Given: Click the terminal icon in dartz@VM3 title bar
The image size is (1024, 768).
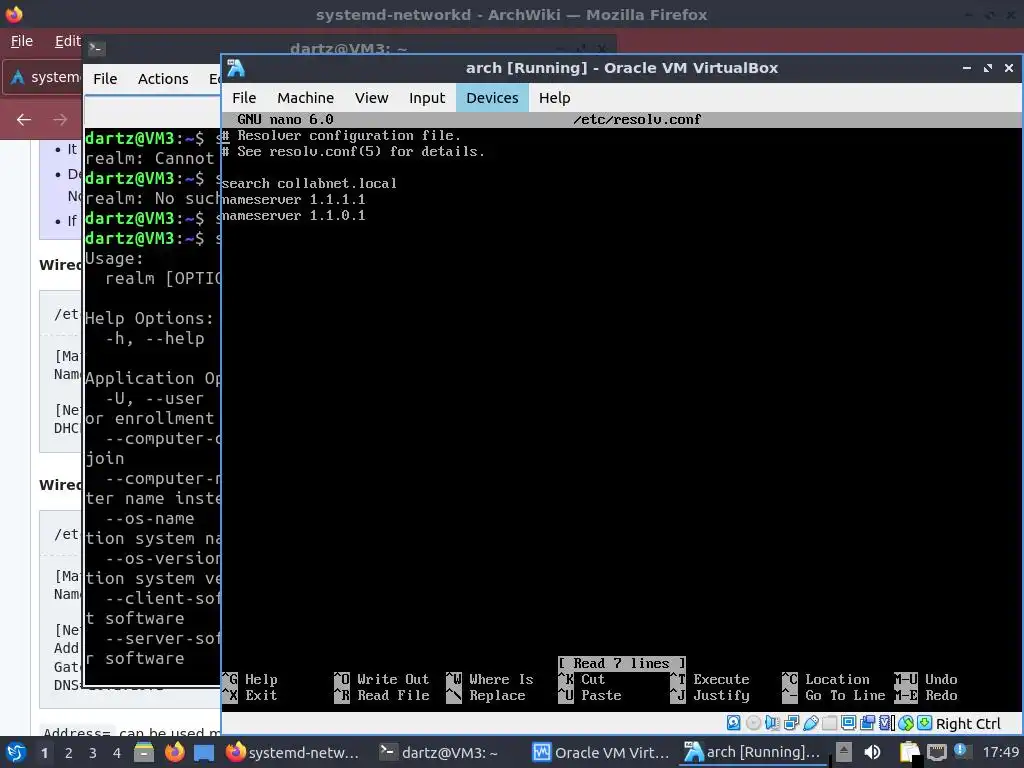Looking at the screenshot, I should tap(97, 48).
